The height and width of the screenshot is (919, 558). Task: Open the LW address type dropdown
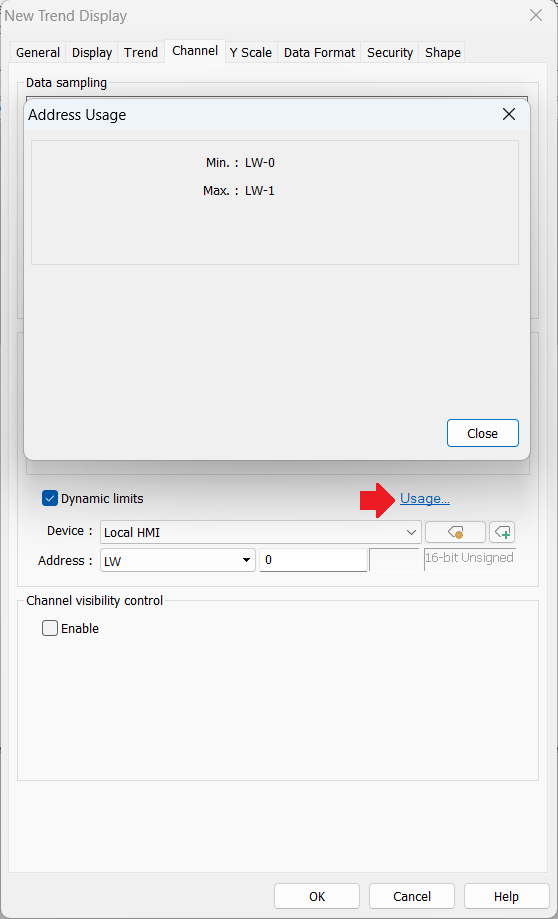[x=178, y=560]
